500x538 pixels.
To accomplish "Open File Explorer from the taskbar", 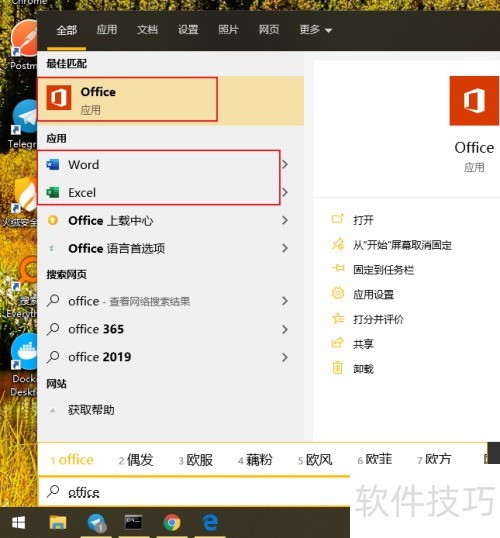I will pos(58,523).
